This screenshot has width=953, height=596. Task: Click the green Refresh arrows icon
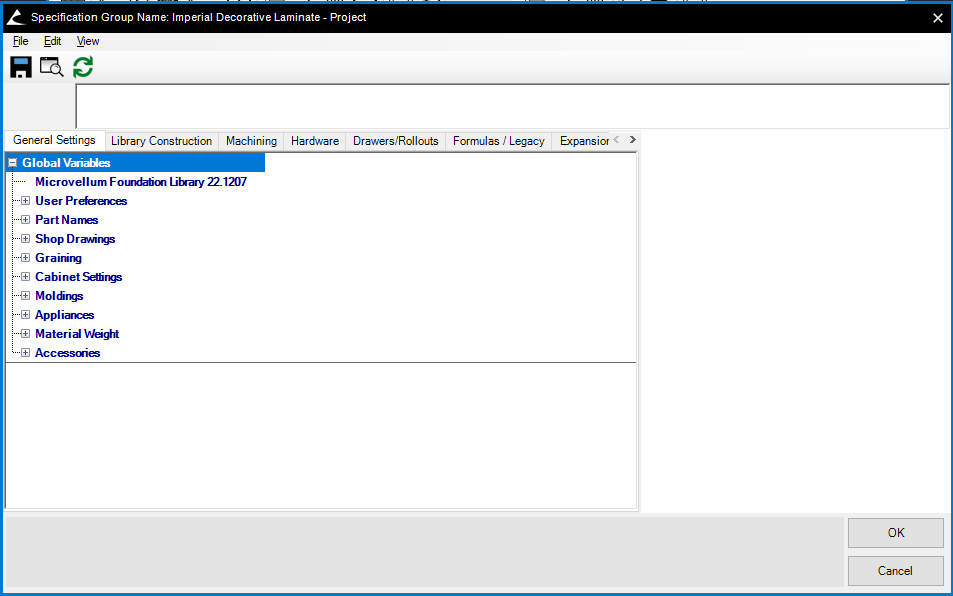[x=83, y=67]
